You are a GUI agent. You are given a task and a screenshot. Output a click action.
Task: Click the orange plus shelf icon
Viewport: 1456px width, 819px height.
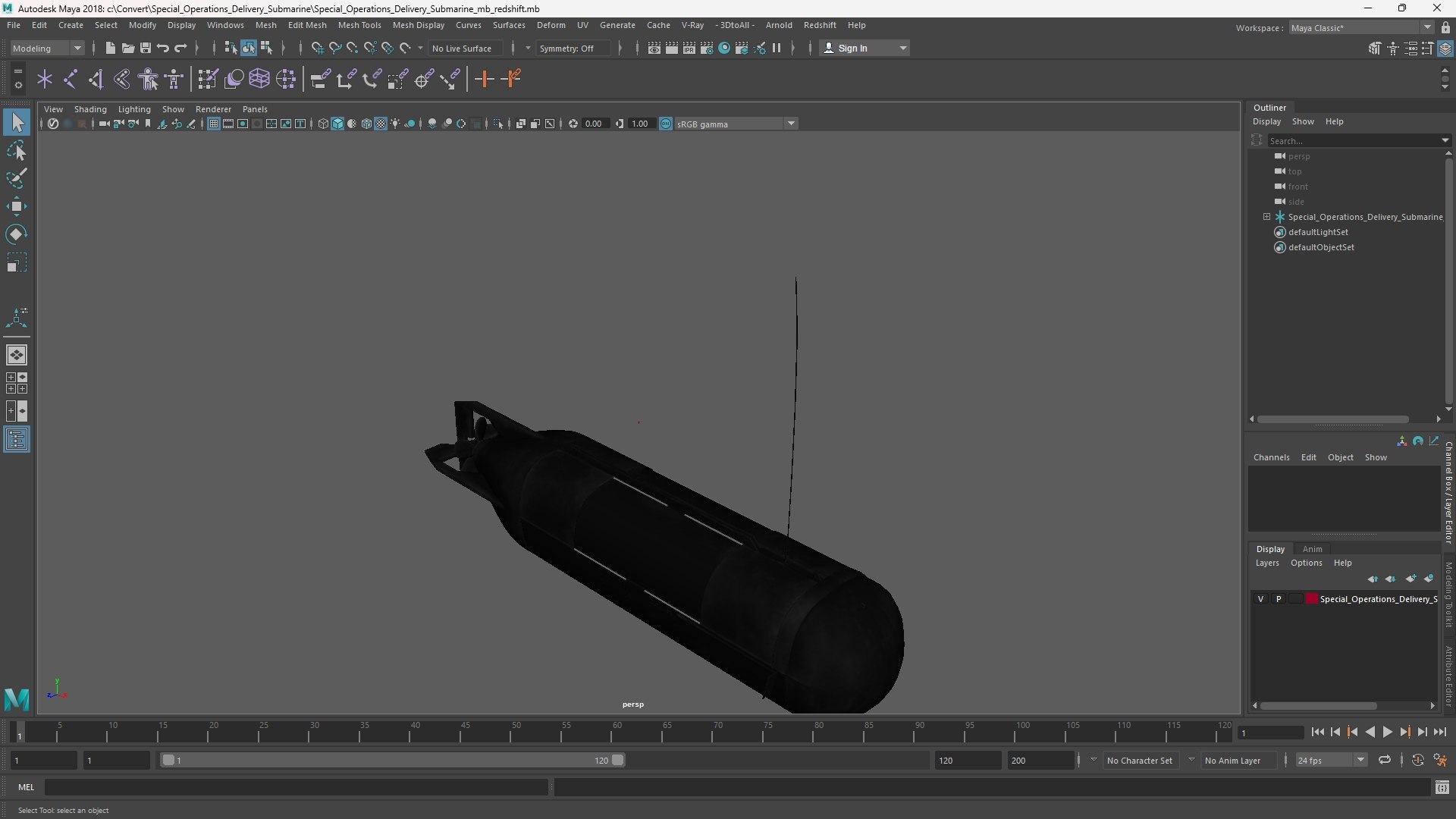point(484,79)
